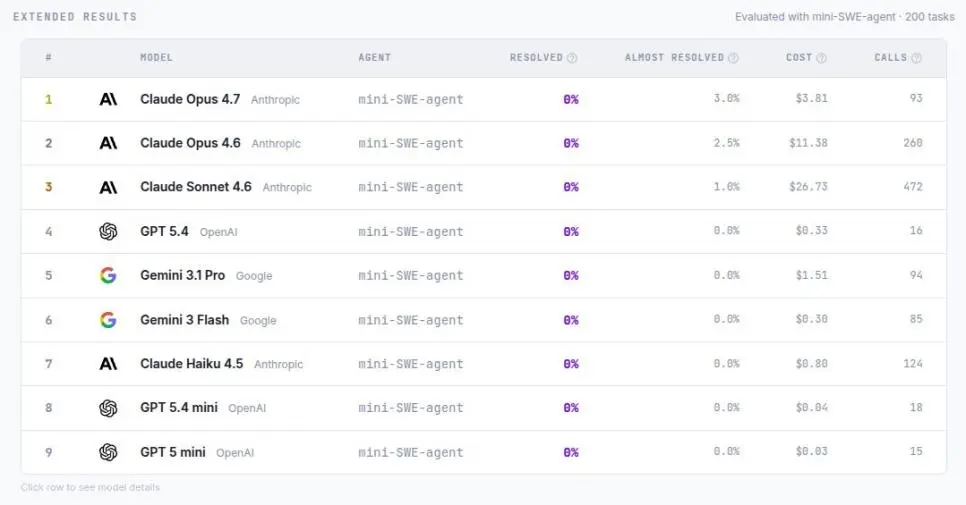Click the OpenAI logo beside GPT 5.4

point(108,232)
